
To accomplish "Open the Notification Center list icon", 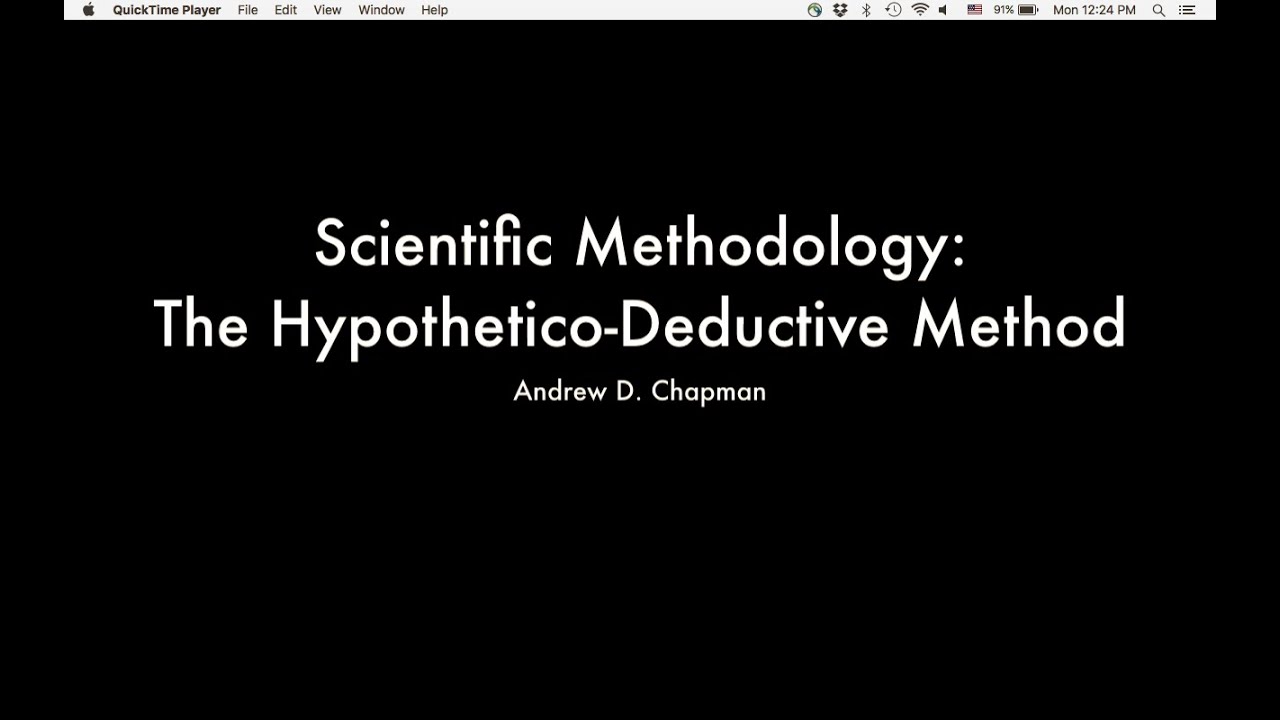I will point(1187,10).
